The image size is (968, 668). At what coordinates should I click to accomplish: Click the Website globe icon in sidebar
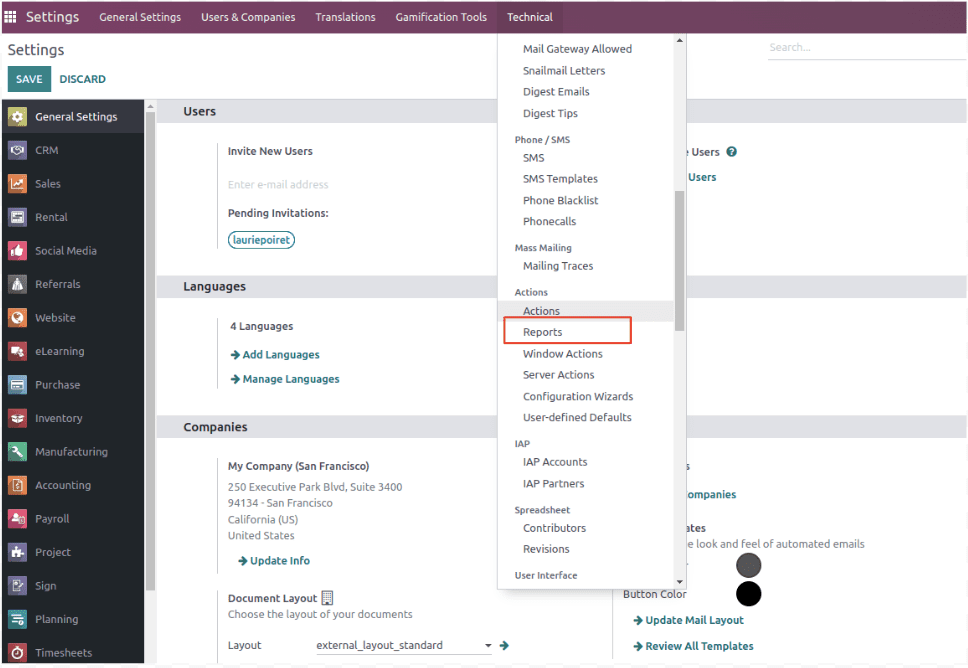(17, 318)
